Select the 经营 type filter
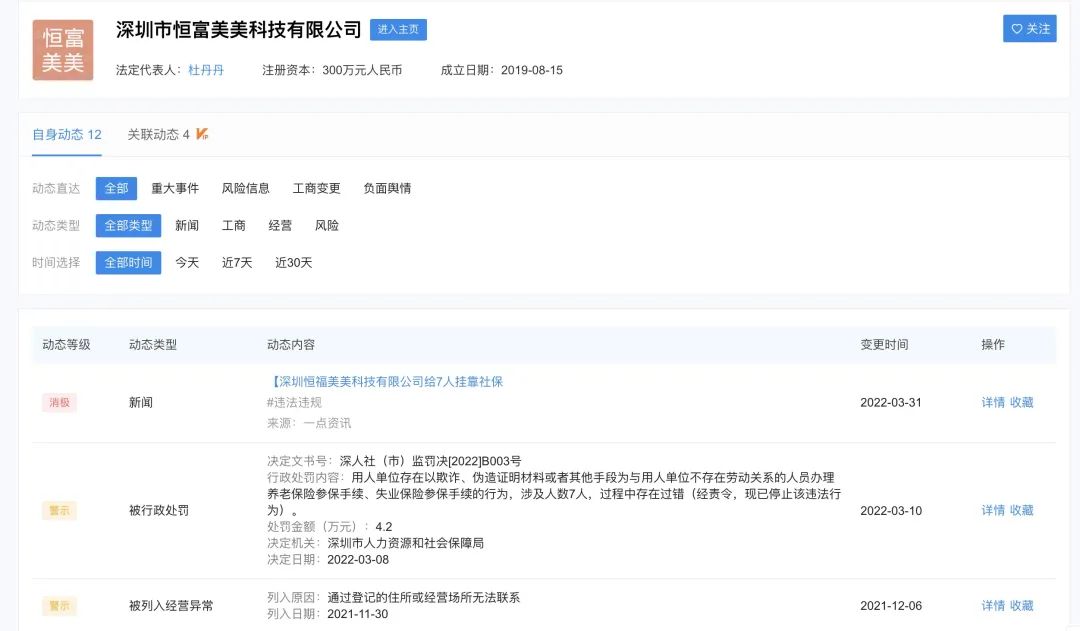 point(280,225)
